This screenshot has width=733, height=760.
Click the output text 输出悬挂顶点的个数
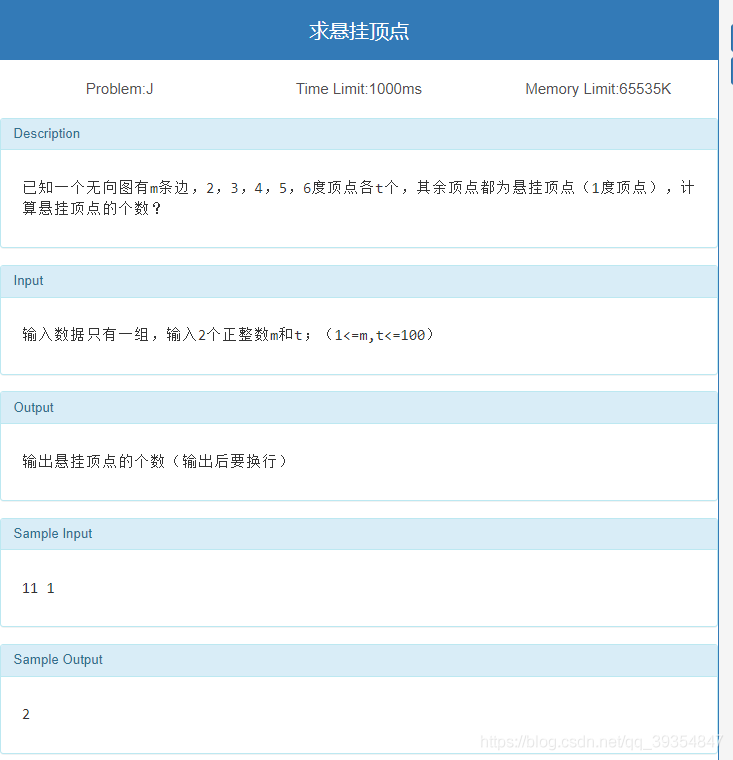point(94,461)
